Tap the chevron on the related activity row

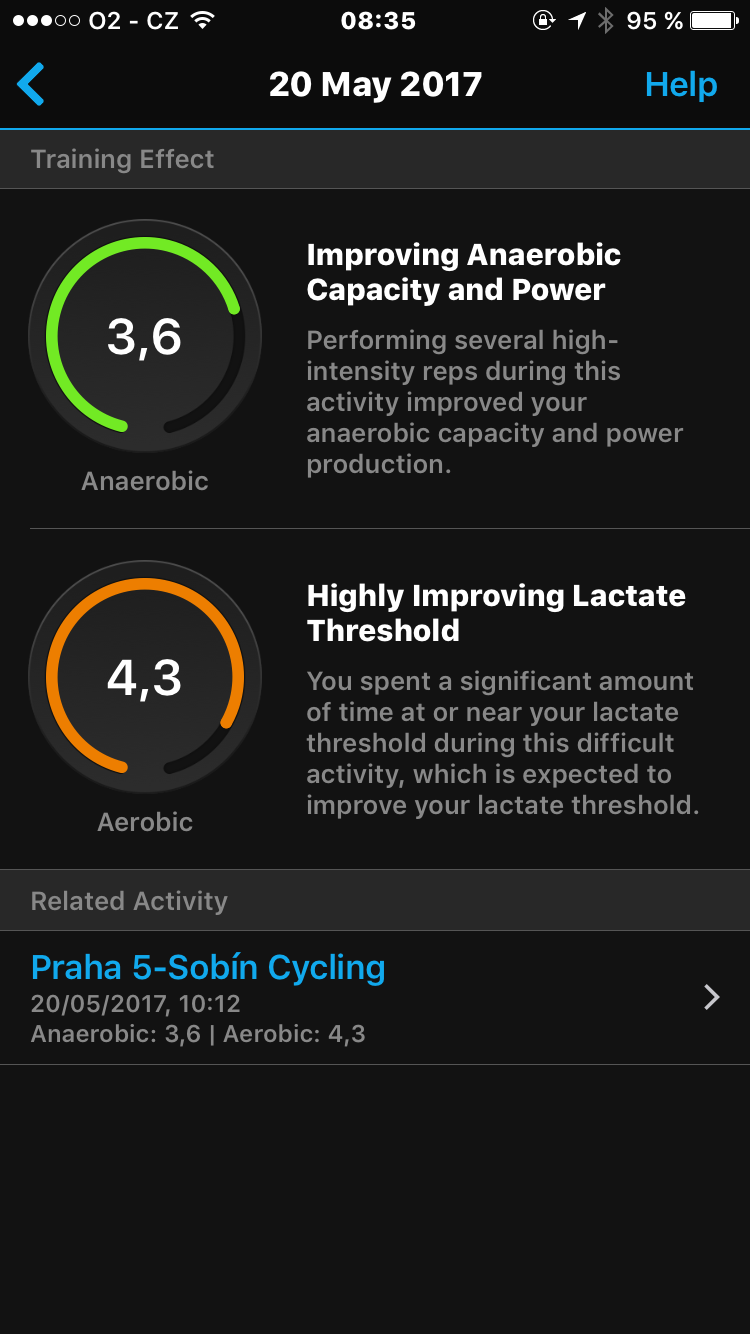click(x=711, y=997)
